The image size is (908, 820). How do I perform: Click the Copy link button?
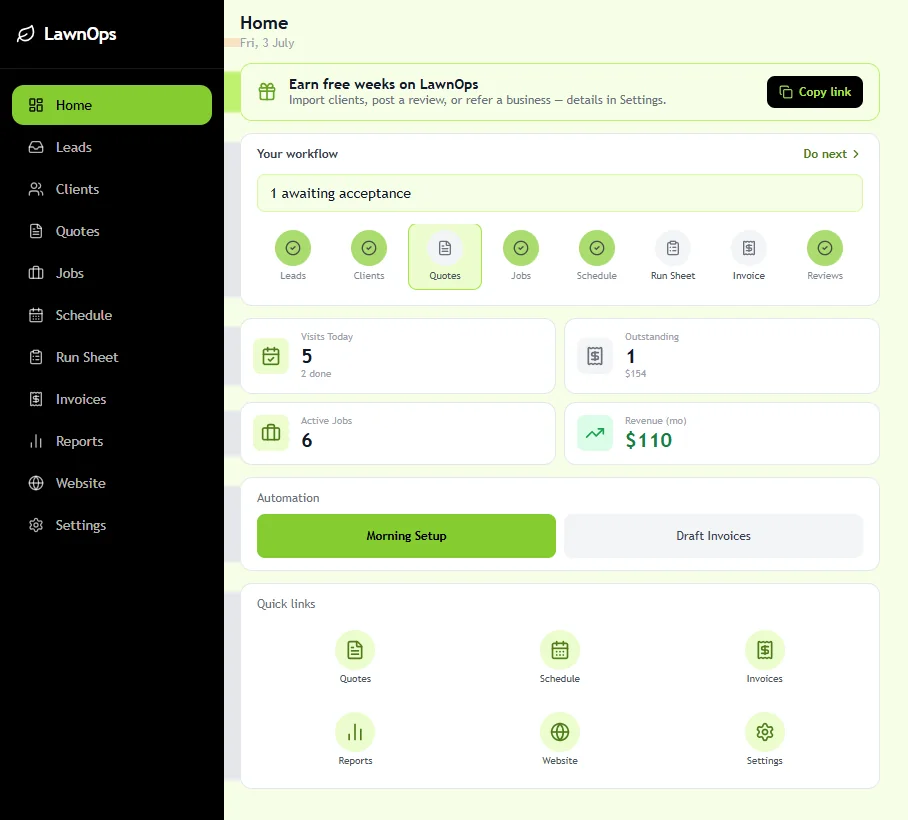[x=815, y=91]
